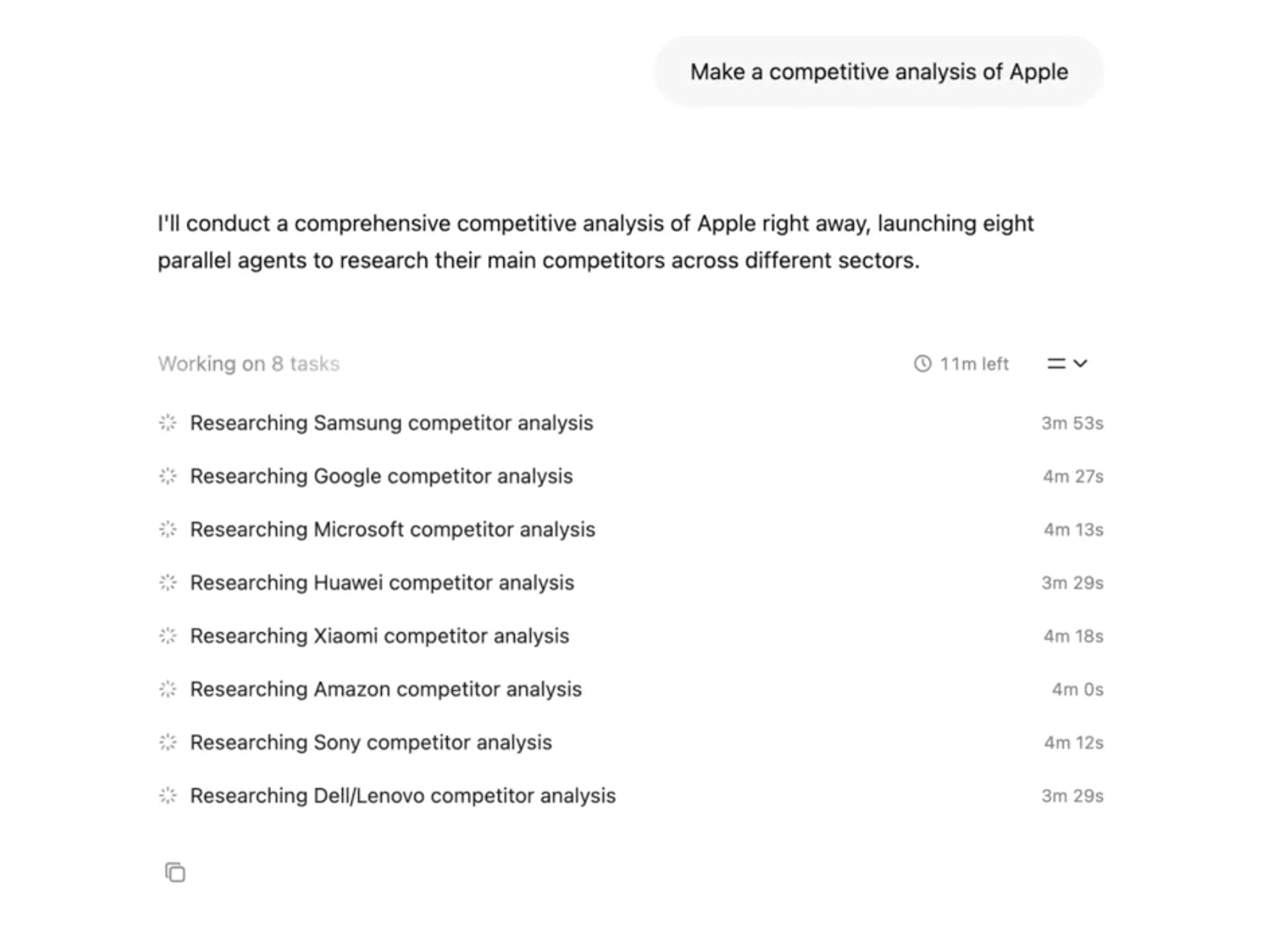1264x952 pixels.
Task: Click the Amazon task loading spinner icon
Action: pos(168,690)
